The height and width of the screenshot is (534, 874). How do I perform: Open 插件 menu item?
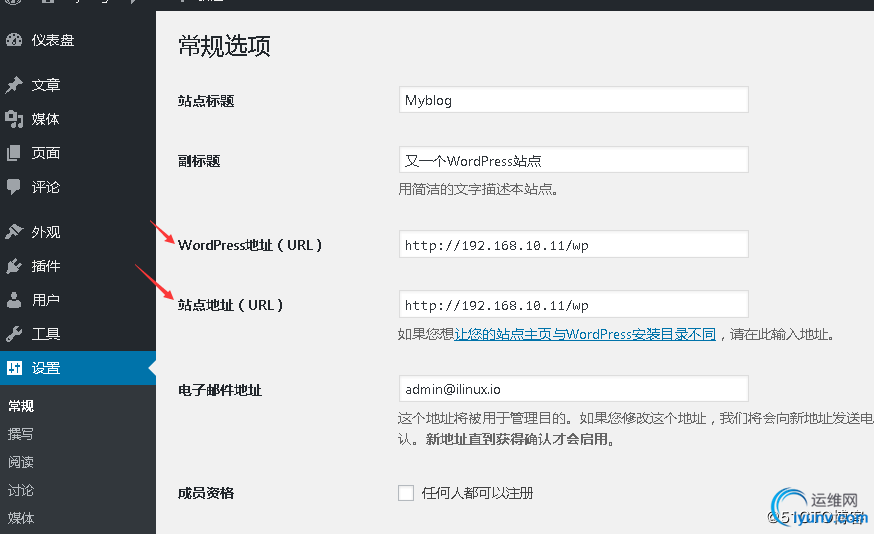(46, 266)
